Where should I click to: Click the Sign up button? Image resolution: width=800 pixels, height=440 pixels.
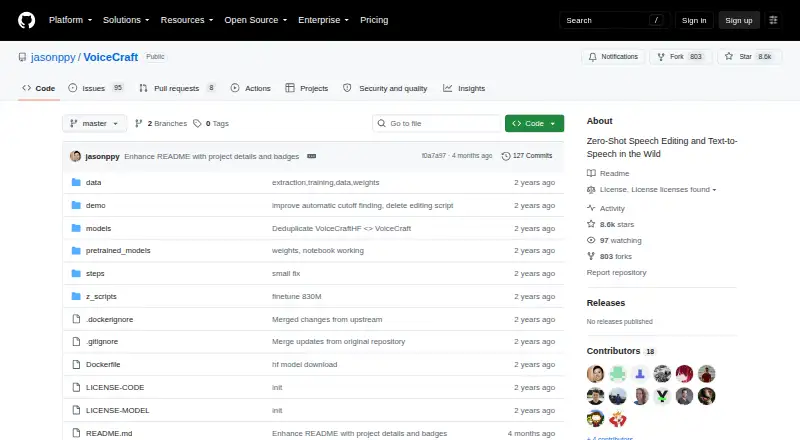point(739,20)
